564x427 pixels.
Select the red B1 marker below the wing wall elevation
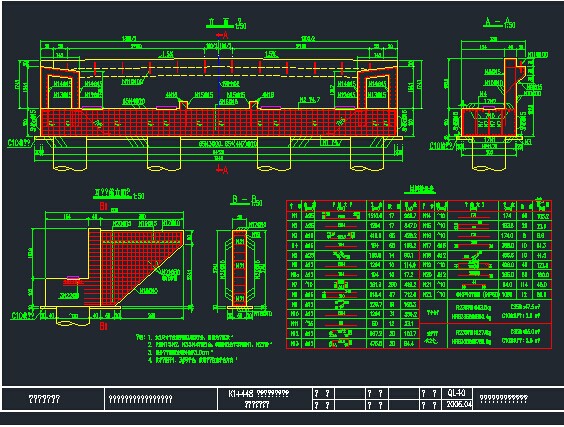[x=104, y=326]
